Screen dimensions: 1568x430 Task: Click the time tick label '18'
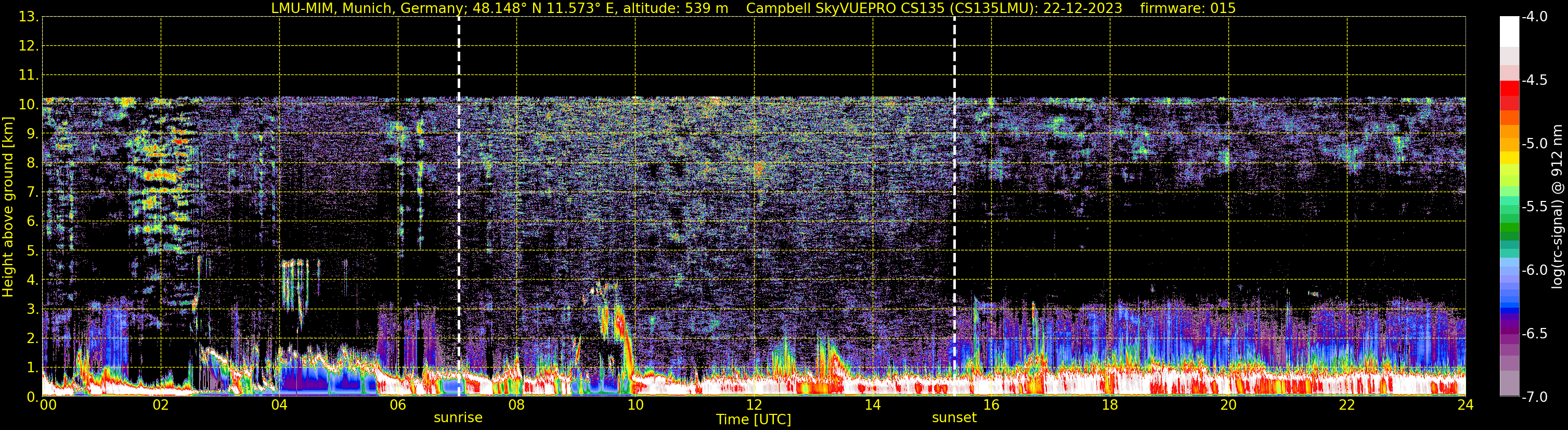tap(1110, 405)
